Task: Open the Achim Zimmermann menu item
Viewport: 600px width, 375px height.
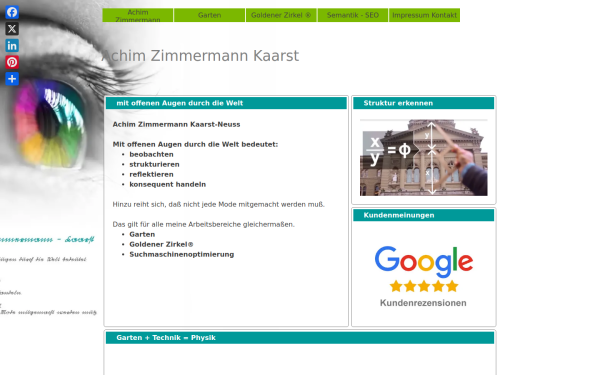Action: [138, 15]
